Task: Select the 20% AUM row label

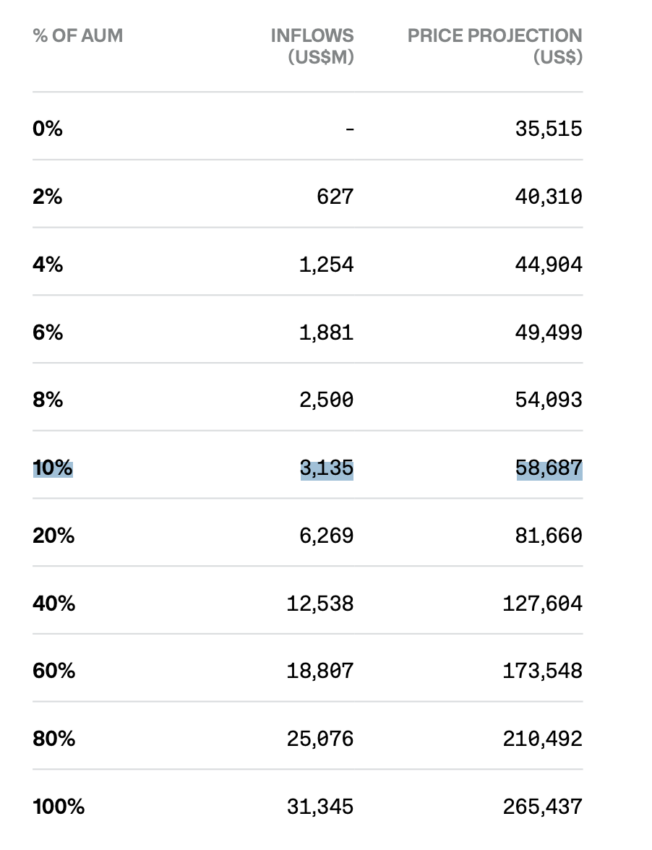Action: pyautogui.click(x=53, y=536)
